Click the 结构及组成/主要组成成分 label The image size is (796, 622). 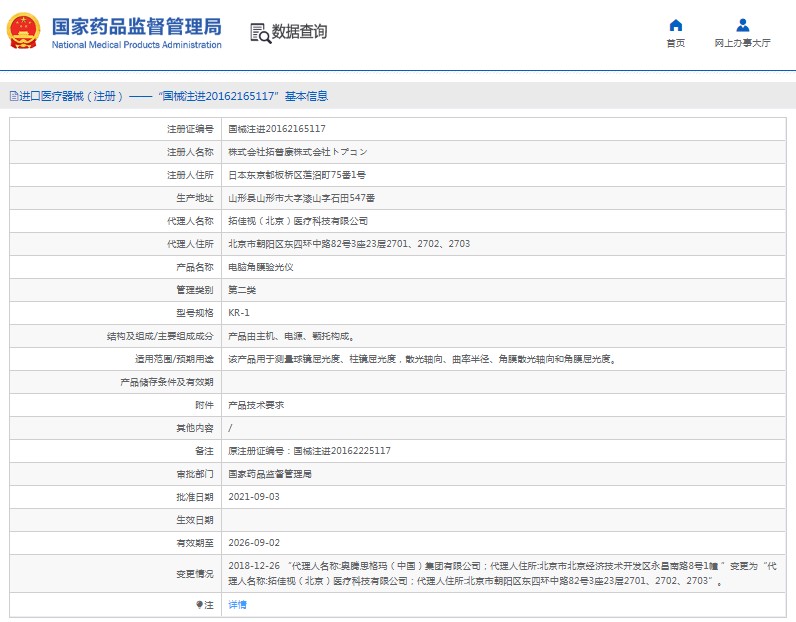(x=160, y=336)
